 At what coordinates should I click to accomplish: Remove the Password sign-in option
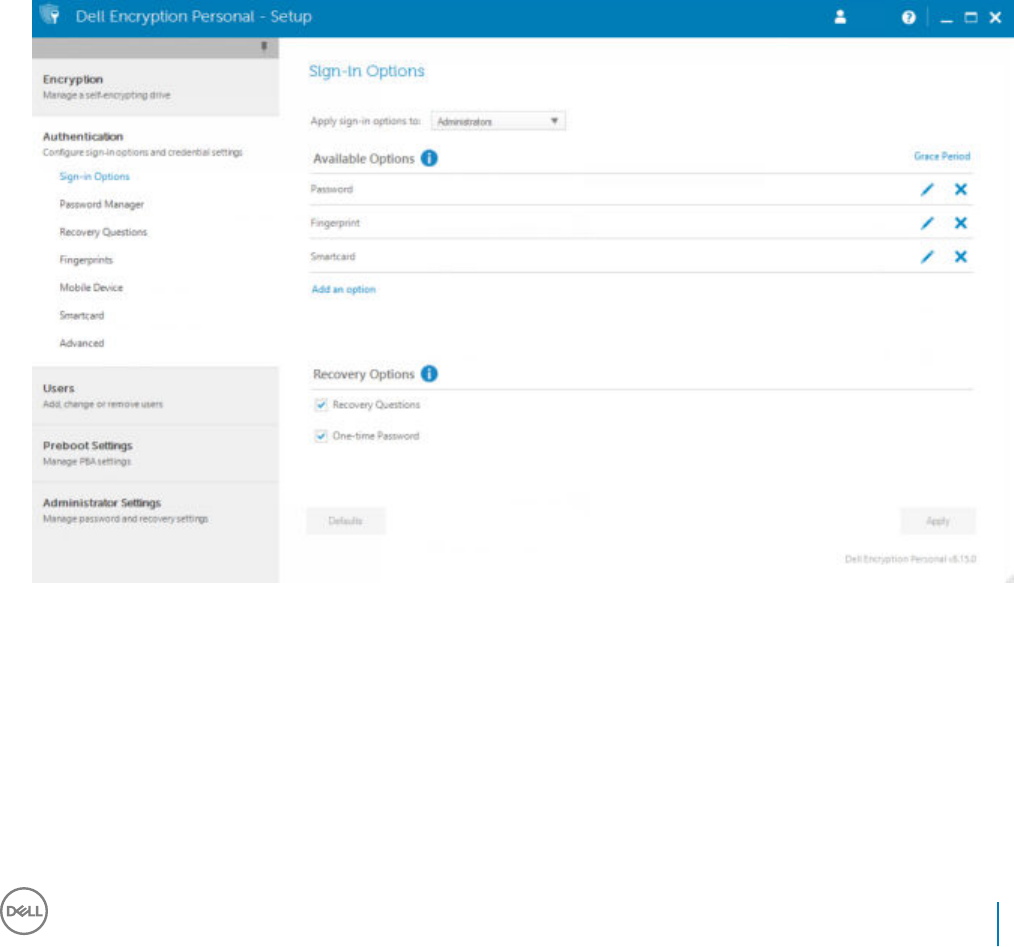960,190
